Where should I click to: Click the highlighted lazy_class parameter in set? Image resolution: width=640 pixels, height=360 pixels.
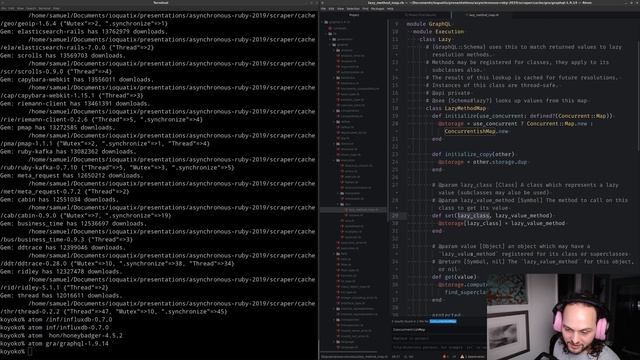tap(473, 216)
